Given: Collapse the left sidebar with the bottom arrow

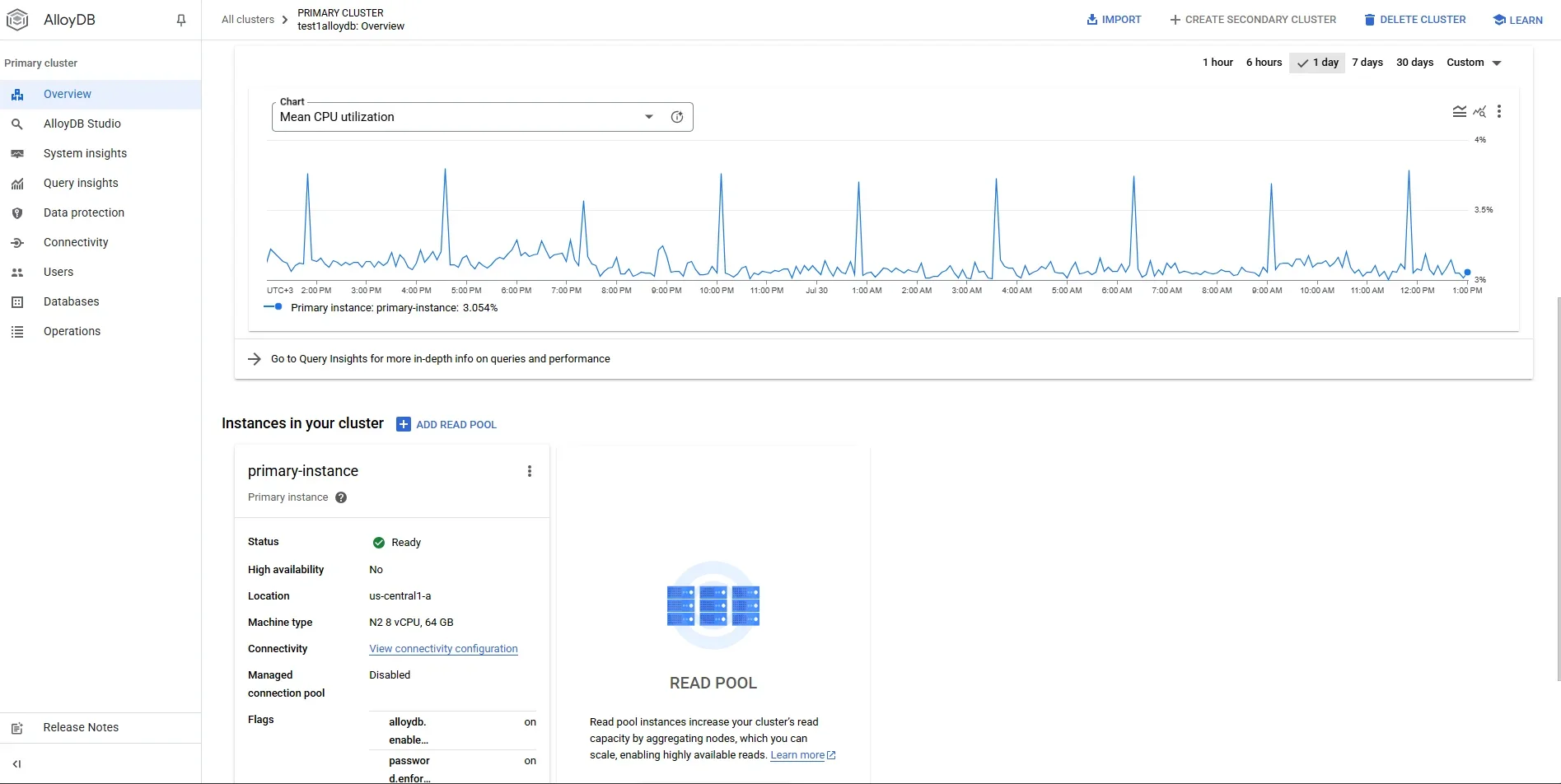Looking at the screenshot, I should [x=17, y=763].
